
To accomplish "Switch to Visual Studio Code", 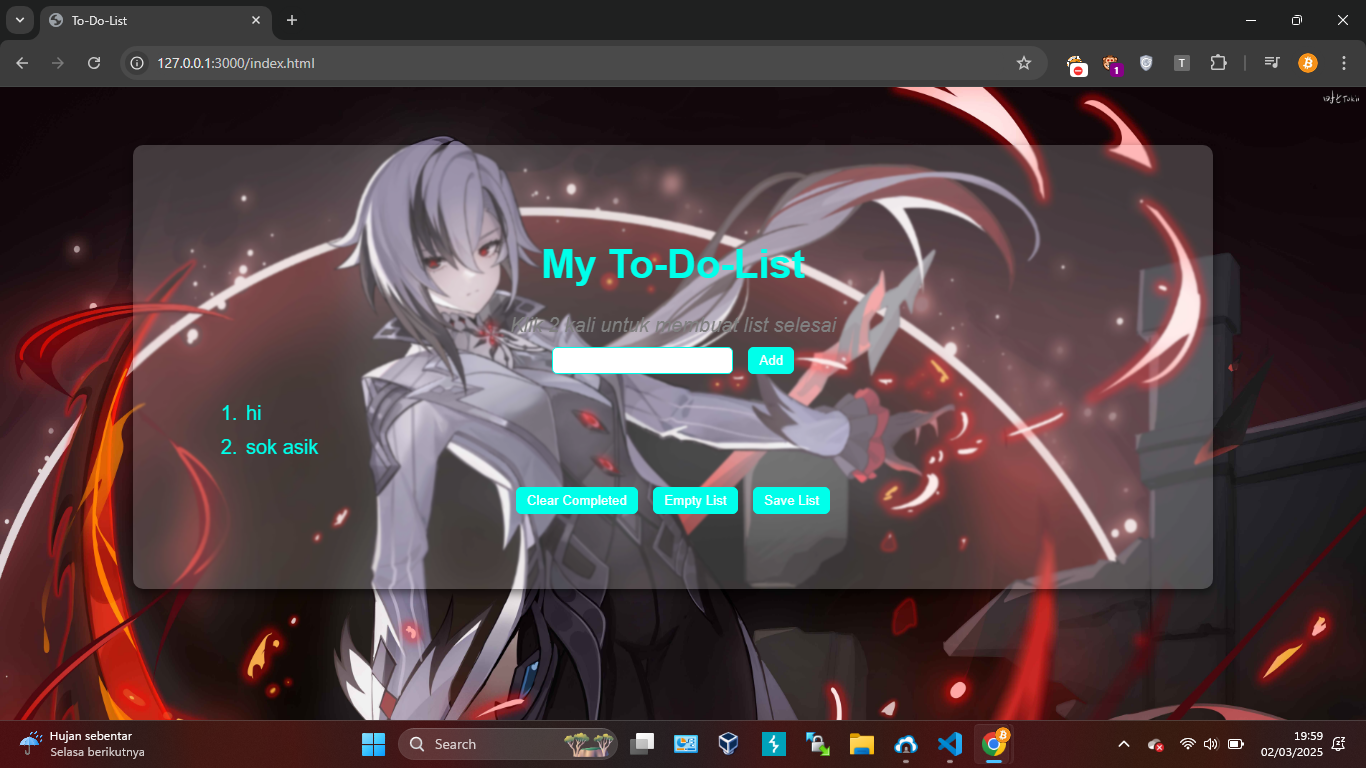I will [x=949, y=744].
